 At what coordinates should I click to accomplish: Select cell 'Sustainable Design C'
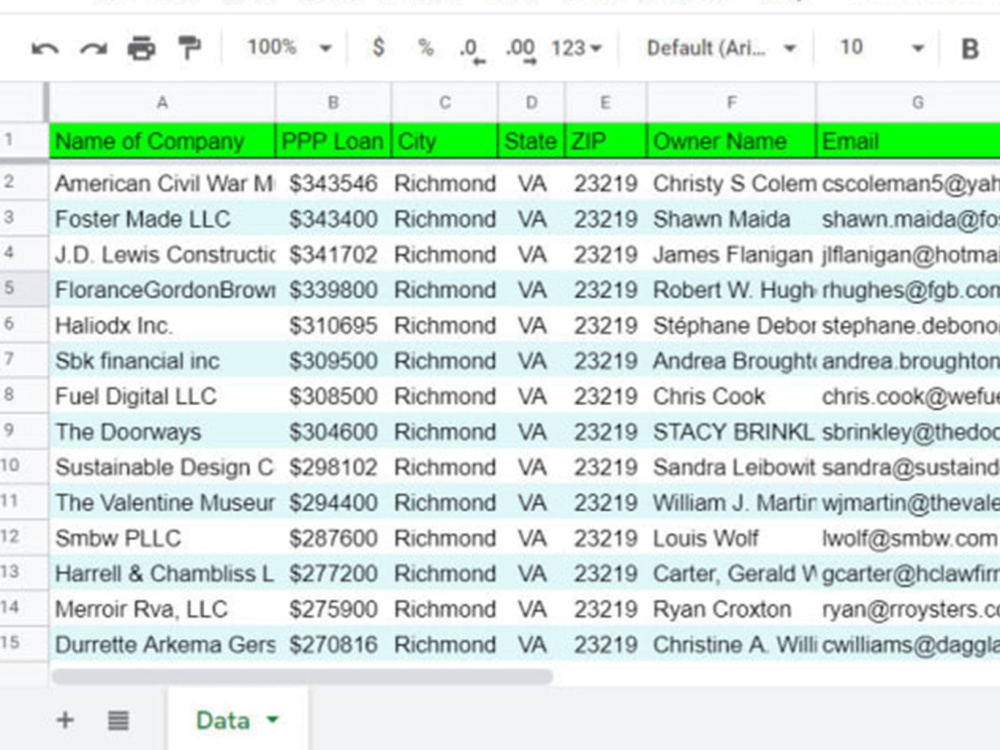pos(163,467)
